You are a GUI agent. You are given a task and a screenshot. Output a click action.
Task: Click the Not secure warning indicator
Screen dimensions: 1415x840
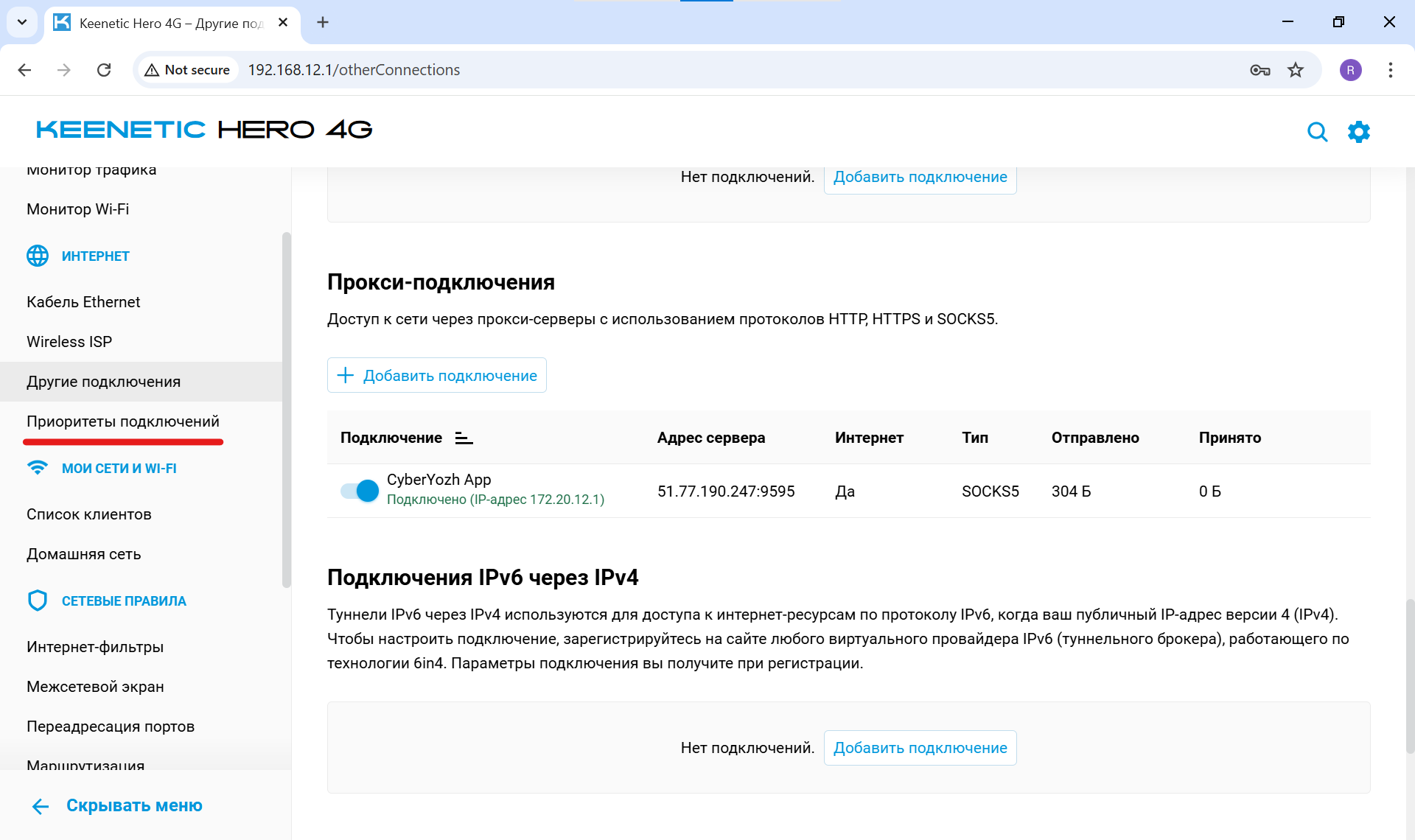click(x=186, y=69)
